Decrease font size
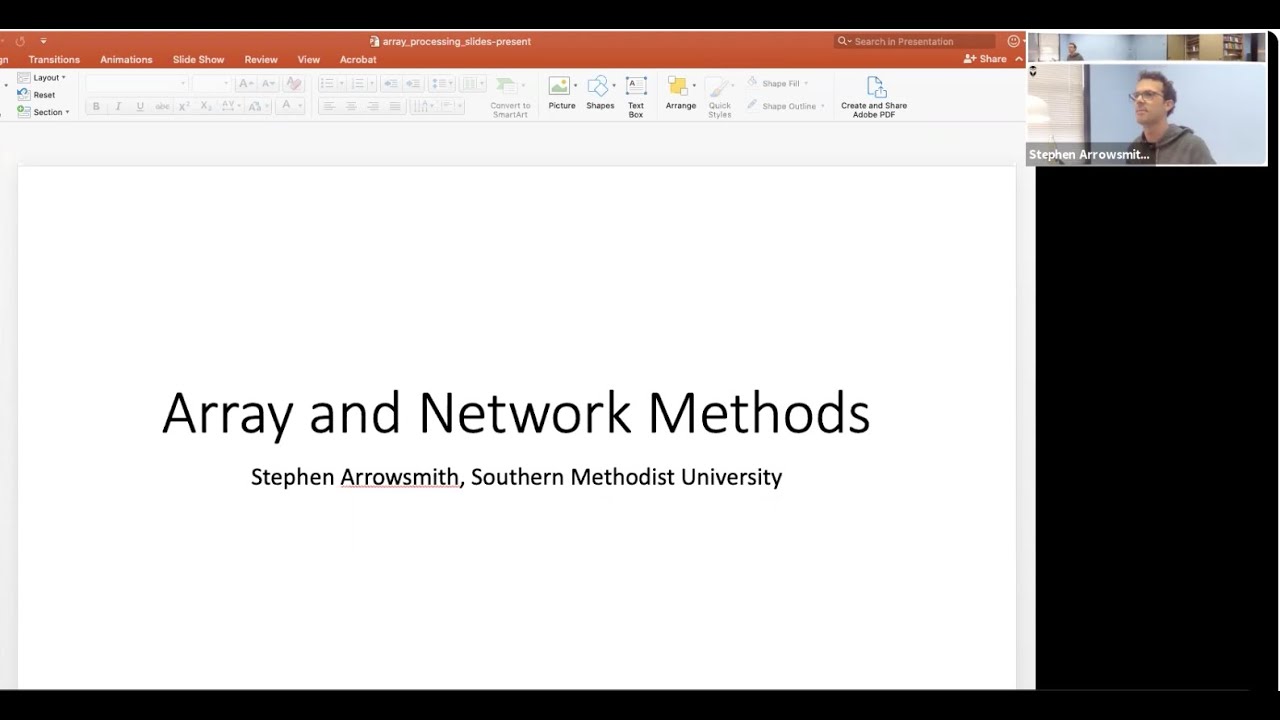 click(x=268, y=83)
